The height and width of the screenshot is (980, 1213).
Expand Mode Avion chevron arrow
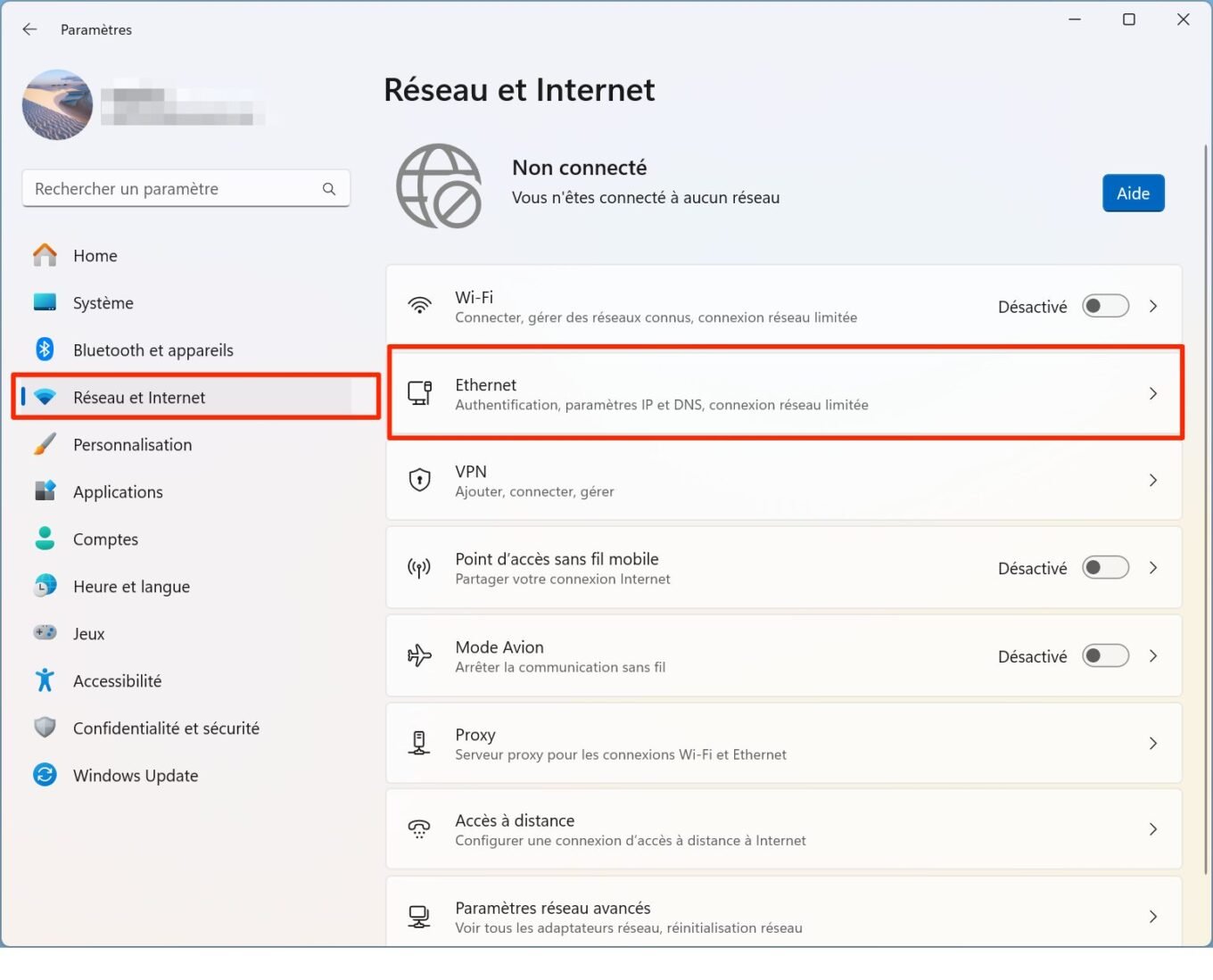(x=1153, y=655)
